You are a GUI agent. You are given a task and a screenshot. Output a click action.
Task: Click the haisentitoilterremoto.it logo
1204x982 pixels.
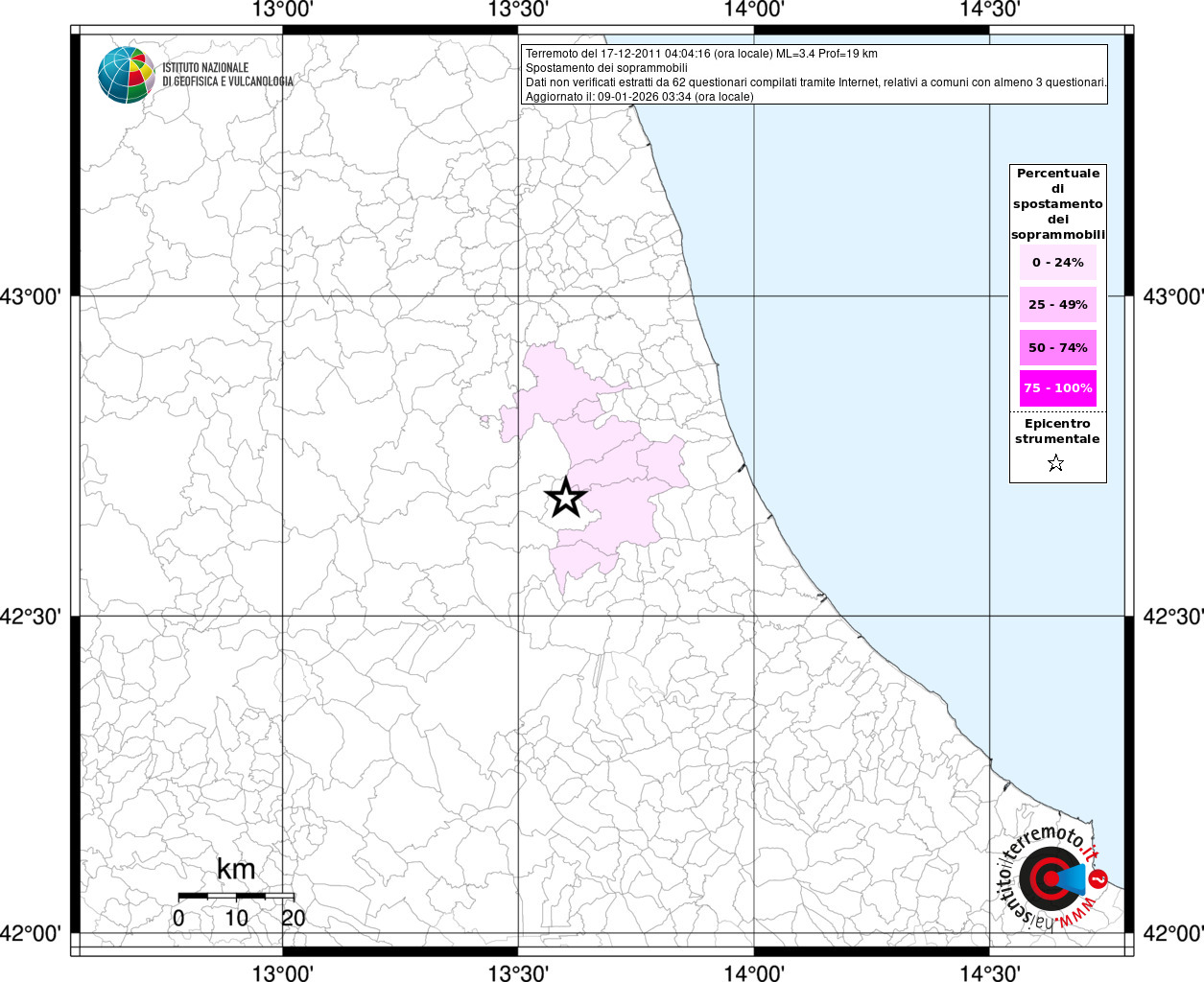[x=1053, y=877]
